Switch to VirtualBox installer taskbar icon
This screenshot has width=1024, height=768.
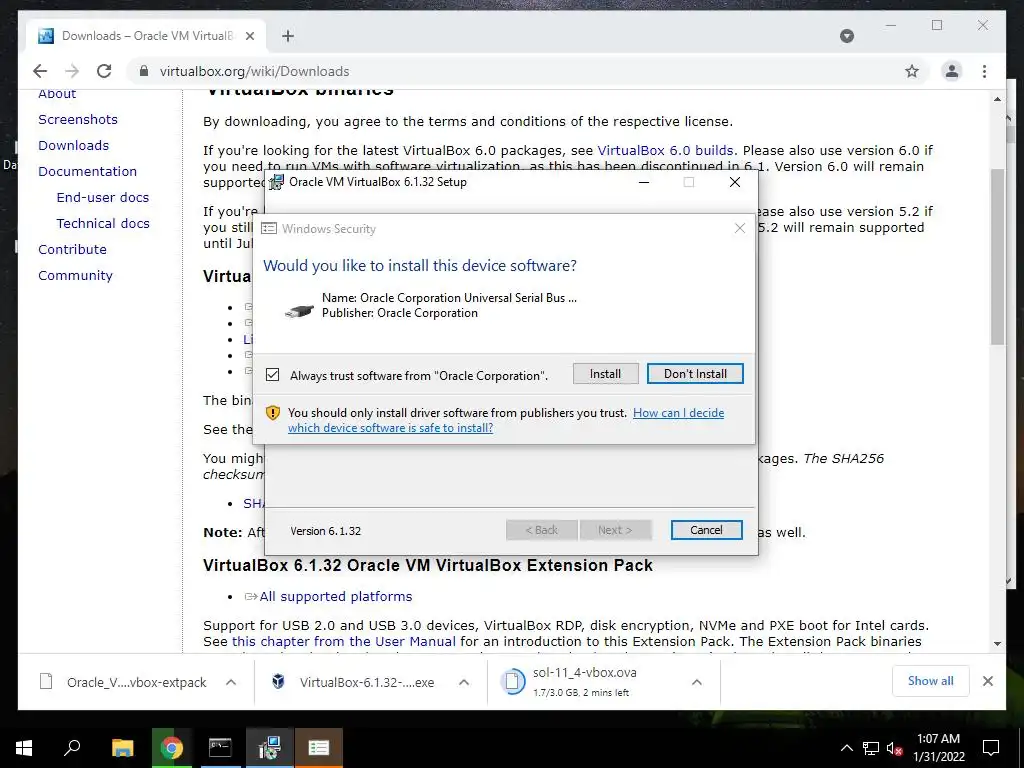(x=269, y=747)
